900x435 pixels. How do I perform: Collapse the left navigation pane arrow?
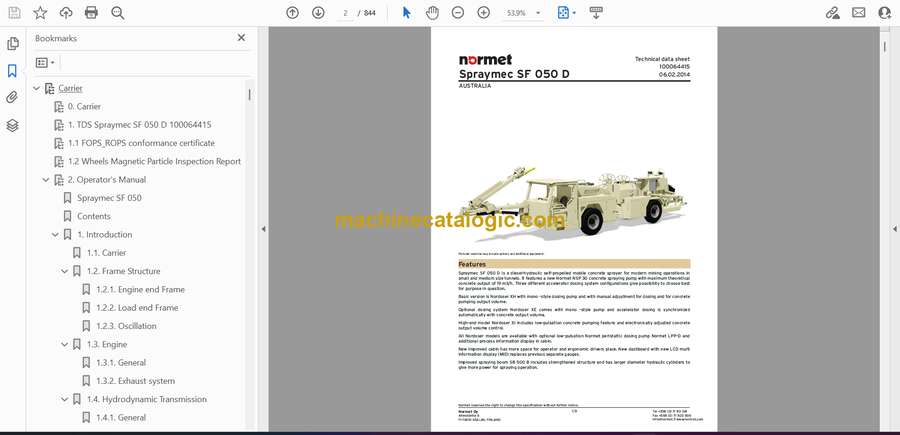263,229
